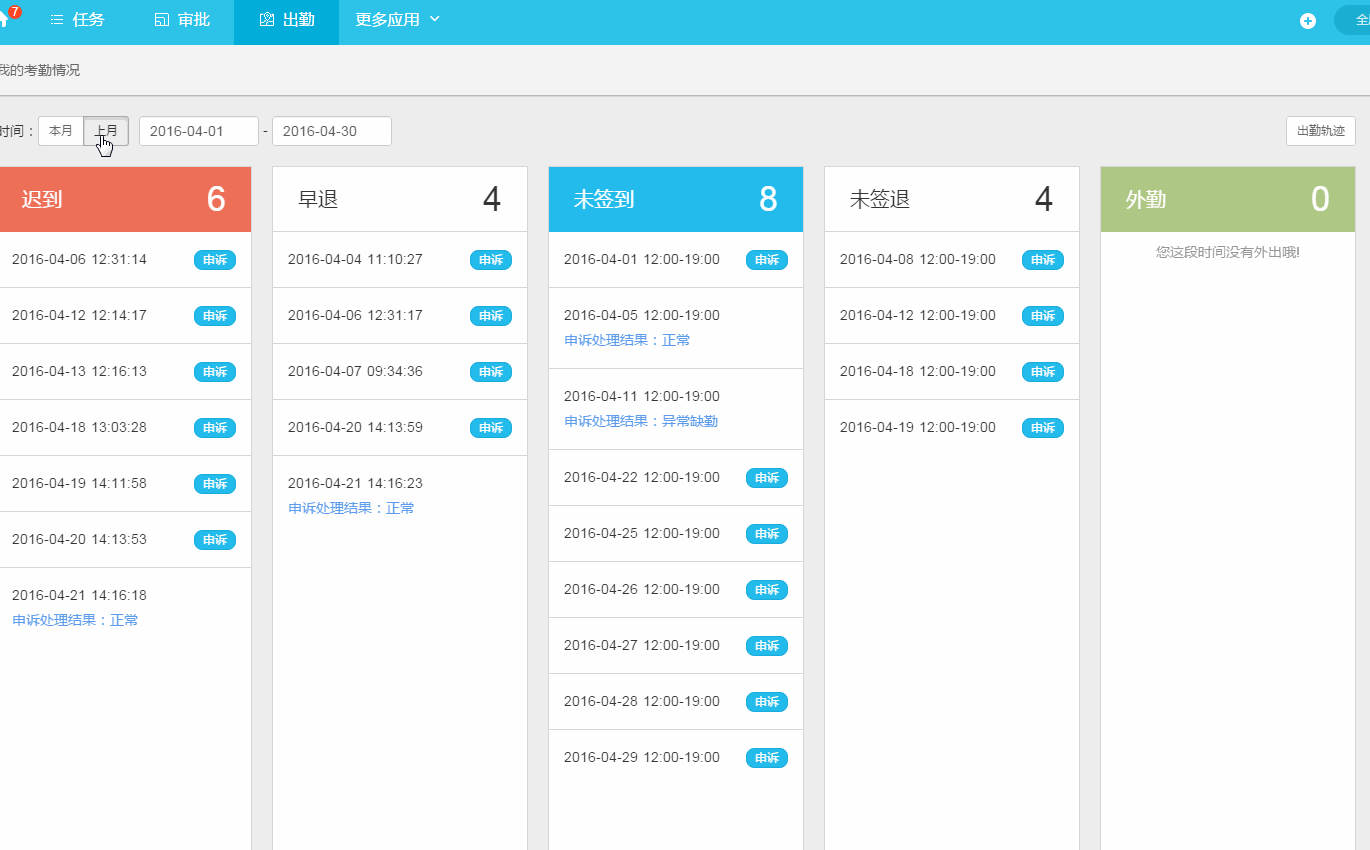The image size is (1370, 850).
Task: Select the 未签到 blue header card
Action: (x=676, y=199)
